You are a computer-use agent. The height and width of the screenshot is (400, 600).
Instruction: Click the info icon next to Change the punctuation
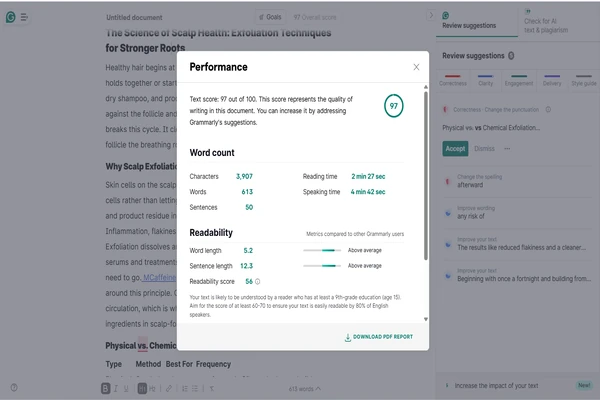pos(548,109)
